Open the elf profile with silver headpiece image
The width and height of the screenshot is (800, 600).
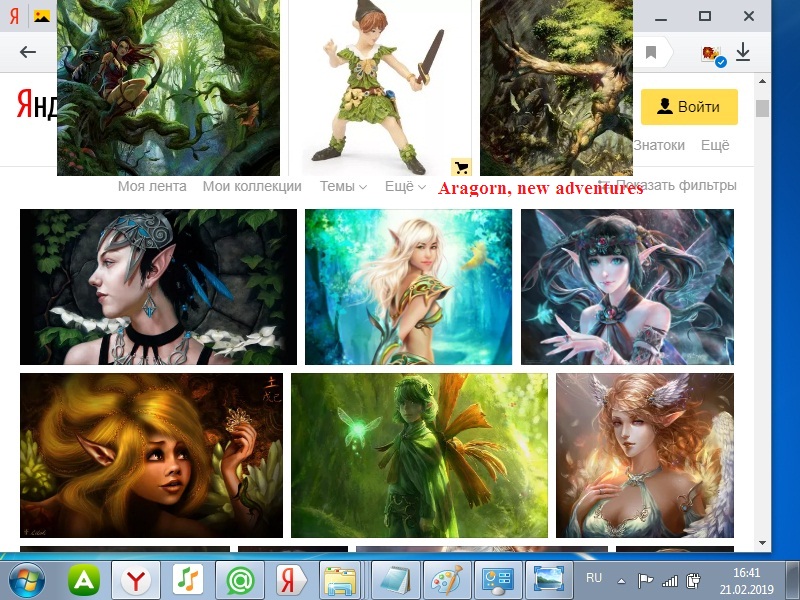coord(158,287)
